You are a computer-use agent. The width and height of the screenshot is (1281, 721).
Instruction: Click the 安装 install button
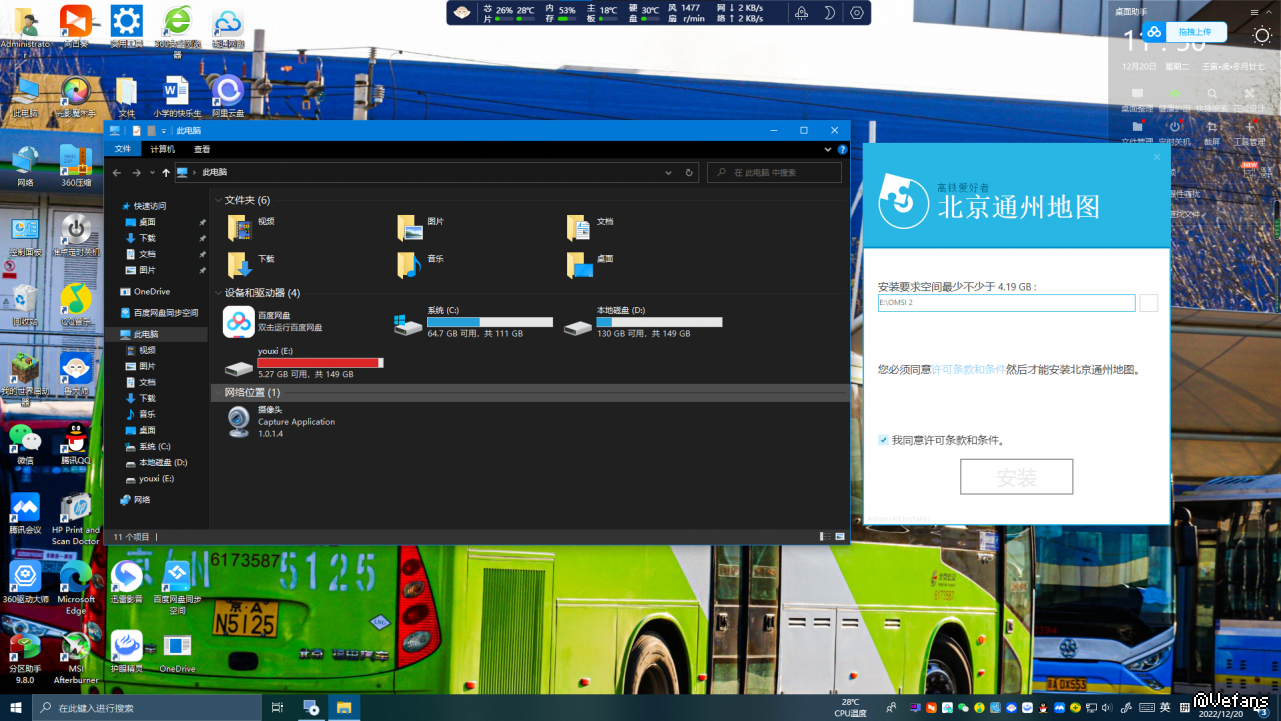point(1016,477)
